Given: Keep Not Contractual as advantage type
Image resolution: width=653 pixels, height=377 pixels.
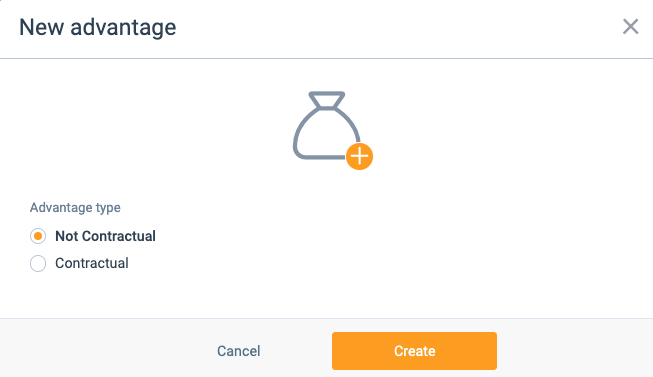Looking at the screenshot, I should (x=38, y=236).
